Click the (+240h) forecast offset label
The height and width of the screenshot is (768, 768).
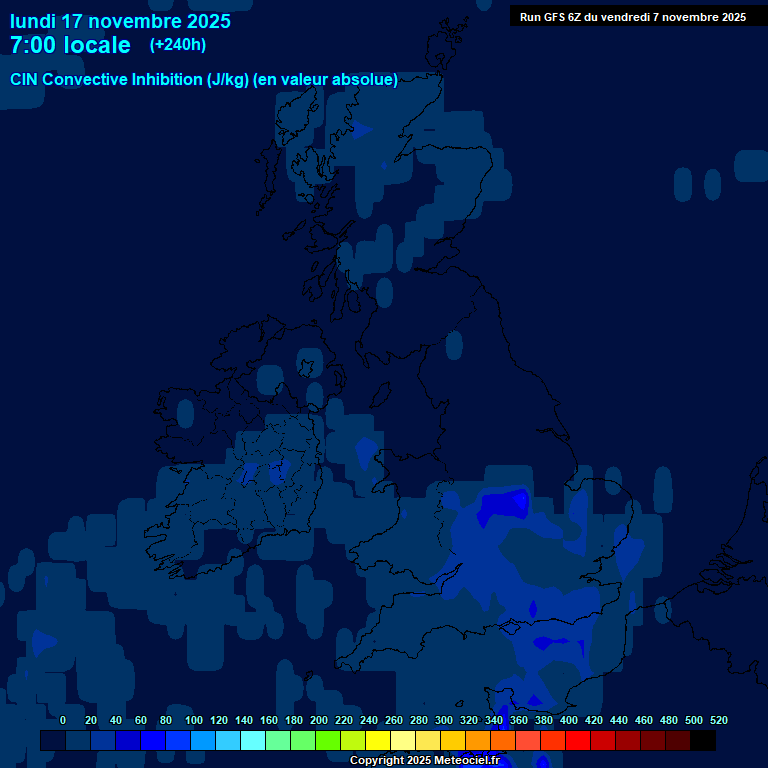[177, 45]
